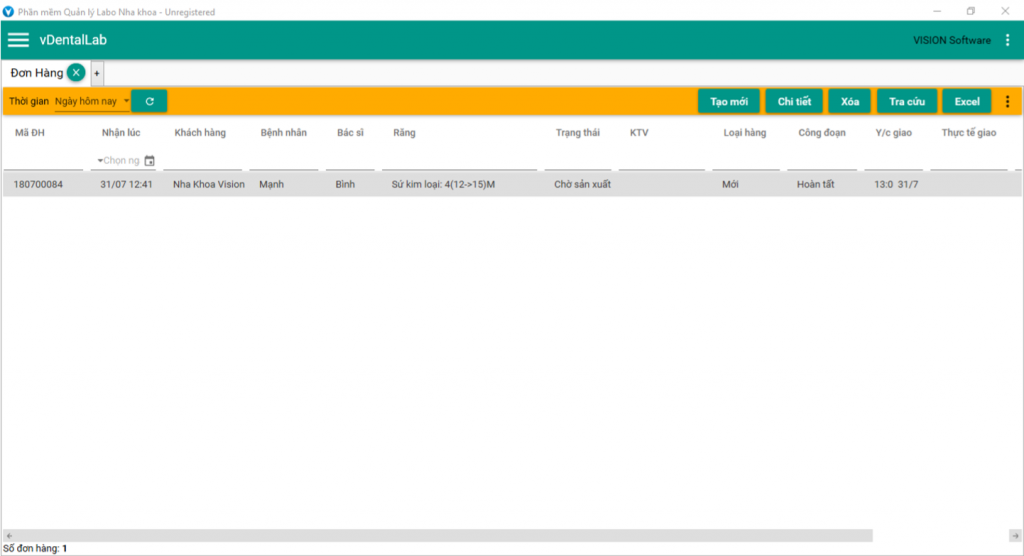Sort by Răng column header

pos(404,133)
